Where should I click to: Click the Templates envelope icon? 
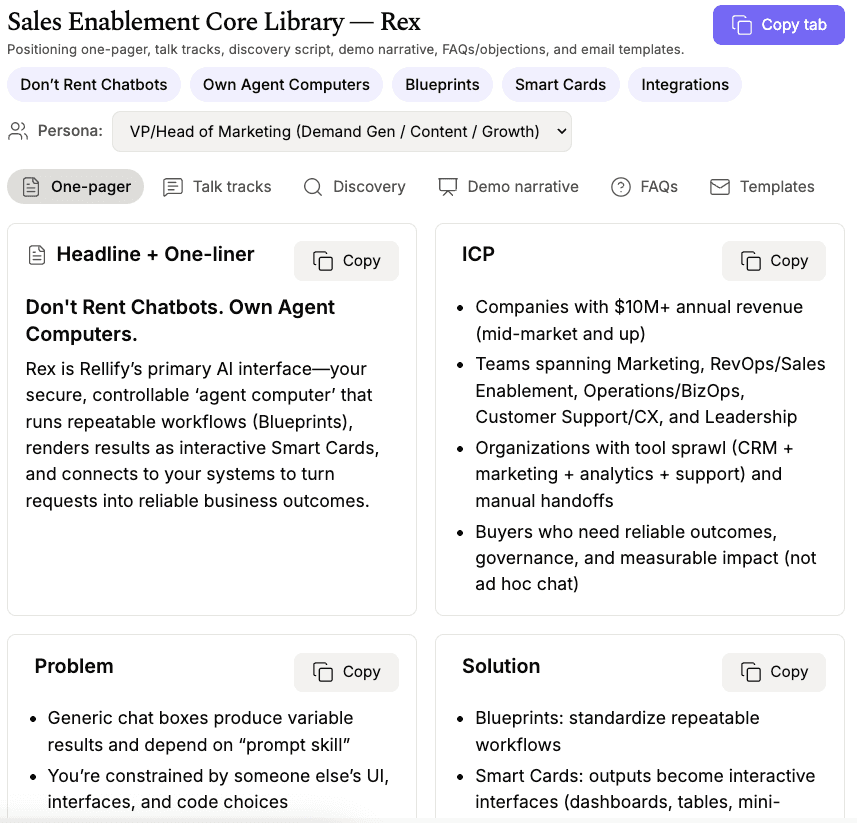click(x=720, y=187)
